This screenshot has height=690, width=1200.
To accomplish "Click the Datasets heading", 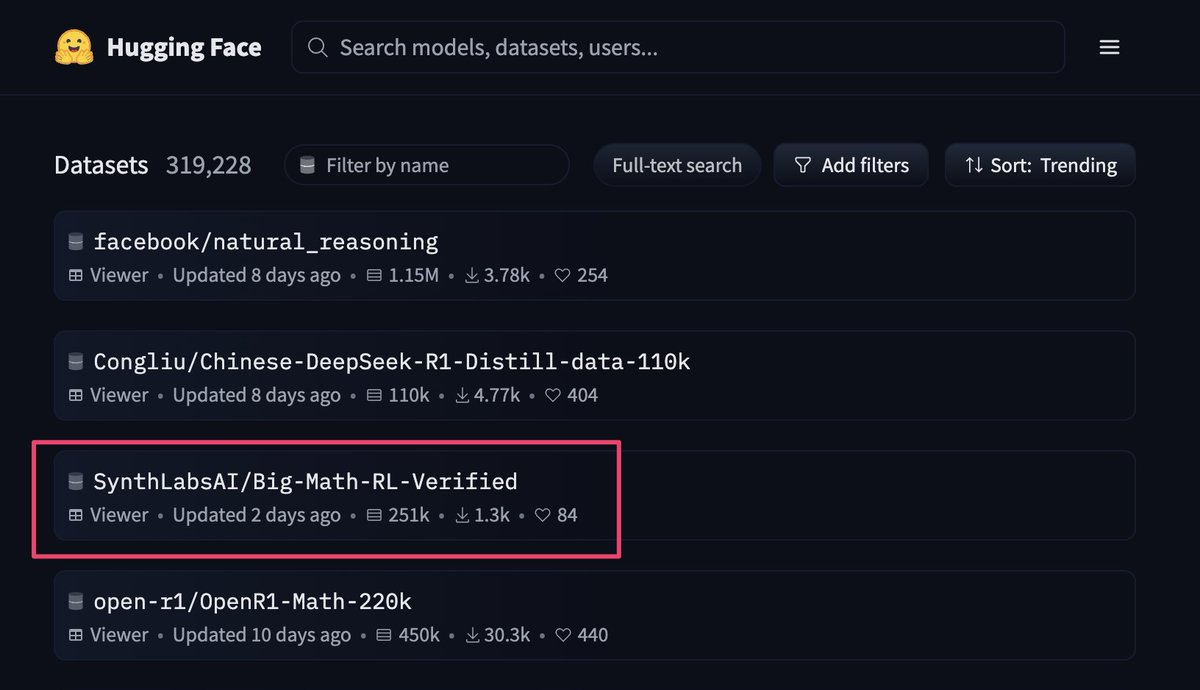I will point(101,165).
